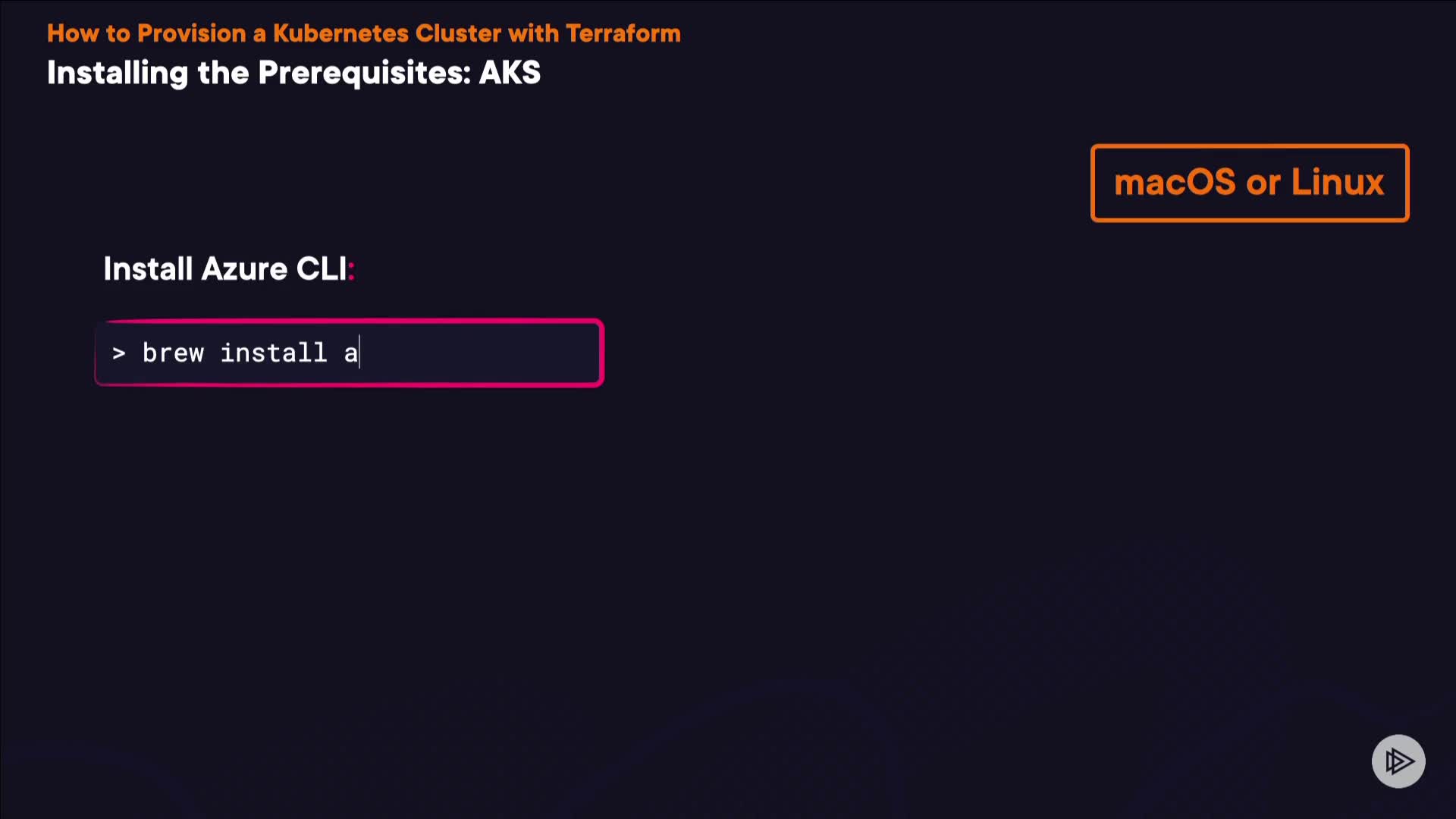
Task: Click the word "macOS" in the orange box
Action: (x=1175, y=183)
